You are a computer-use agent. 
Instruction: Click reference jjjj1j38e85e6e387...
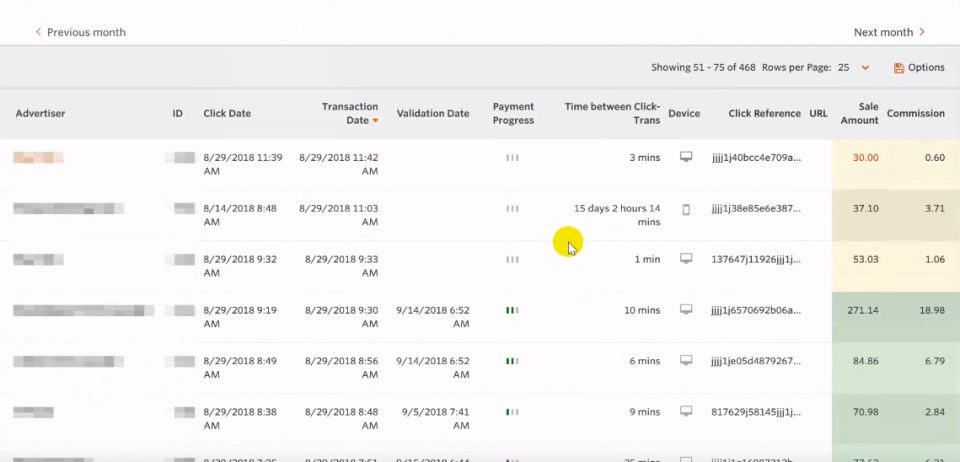tap(756, 209)
